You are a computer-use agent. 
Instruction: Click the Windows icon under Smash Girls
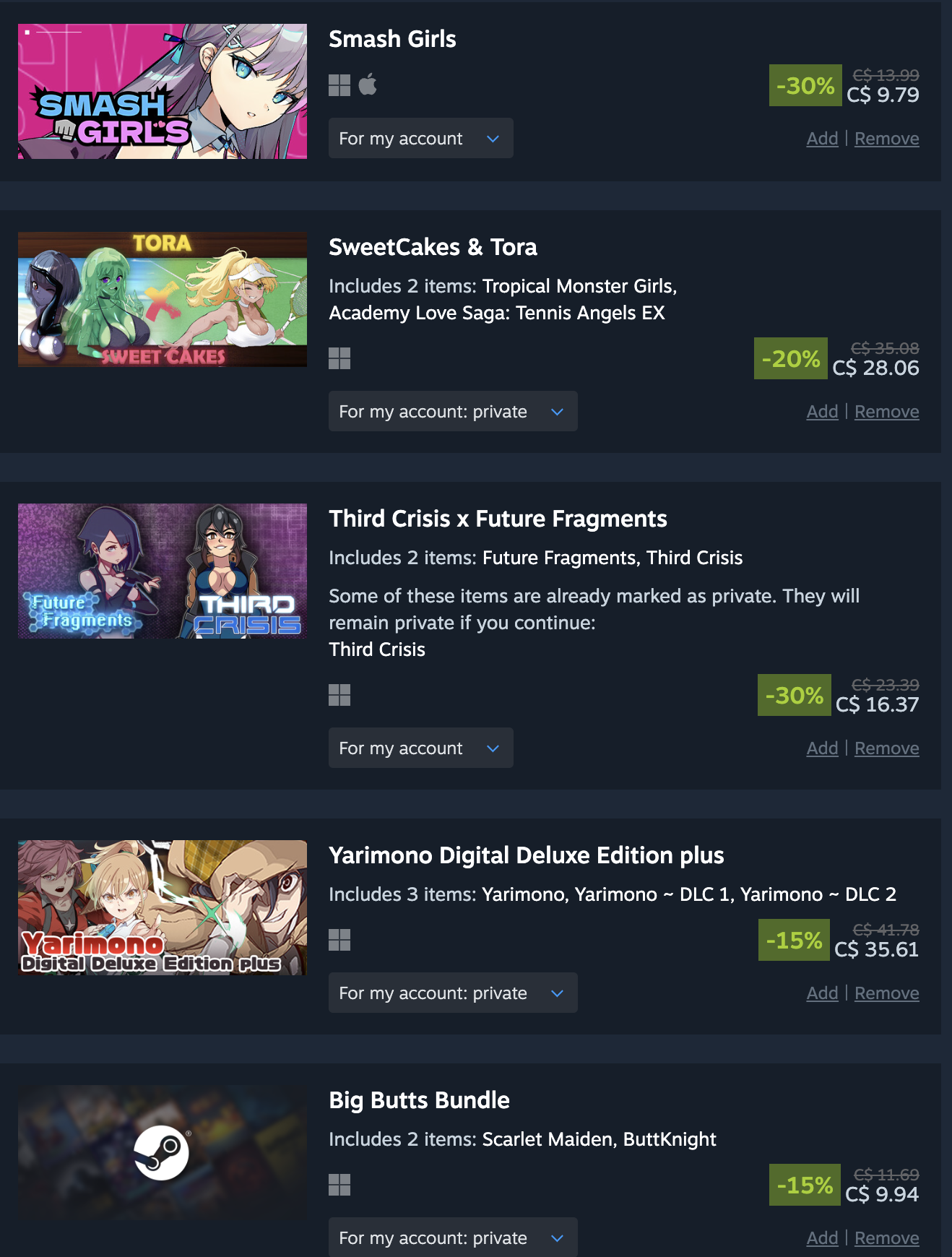click(x=339, y=85)
